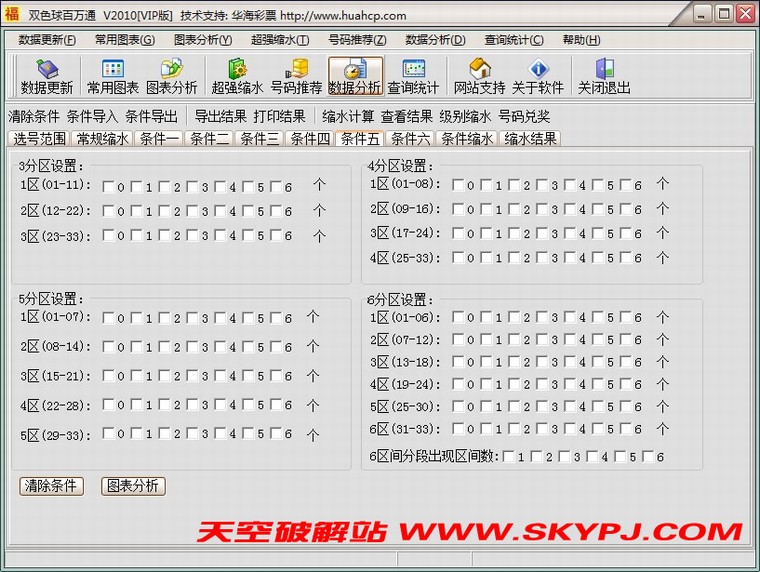Image resolution: width=760 pixels, height=572 pixels.
Task: Switch to the 缩水结果 tab
Action: click(529, 139)
